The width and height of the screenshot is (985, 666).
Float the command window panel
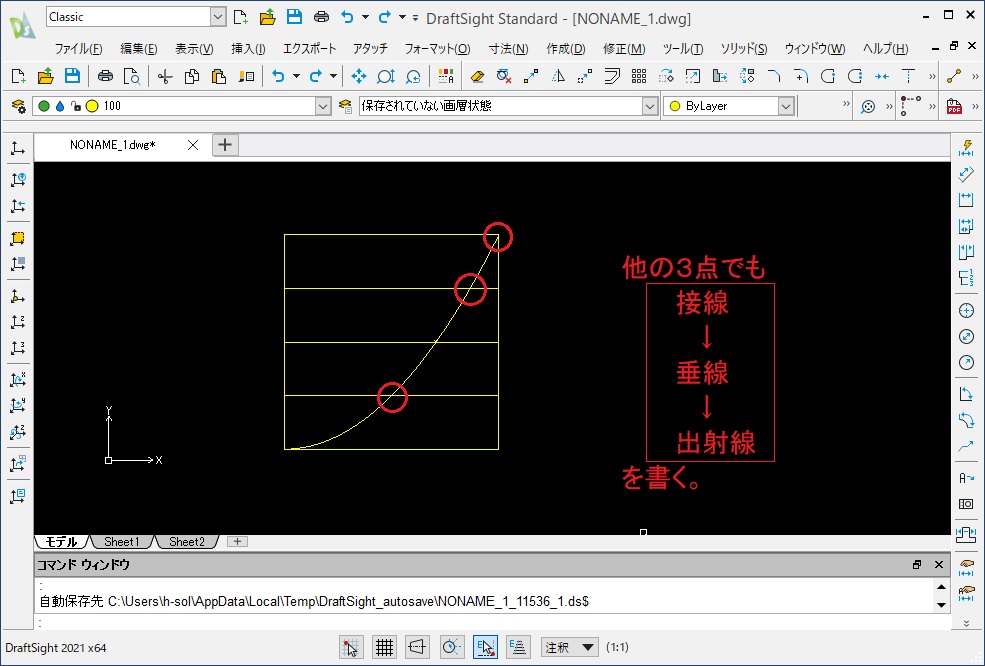coord(917,565)
